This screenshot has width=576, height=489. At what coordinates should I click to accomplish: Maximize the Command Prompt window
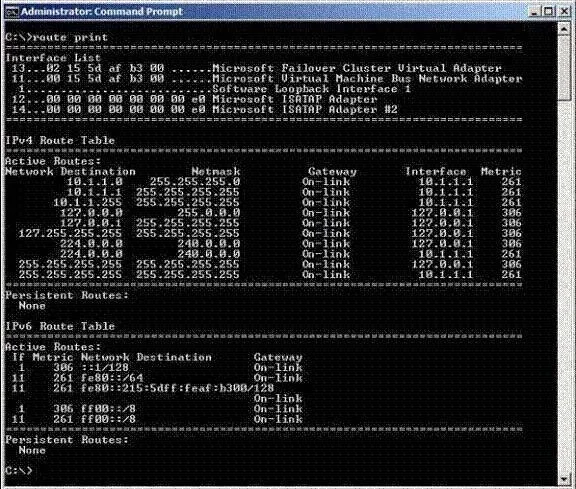[x=548, y=12]
